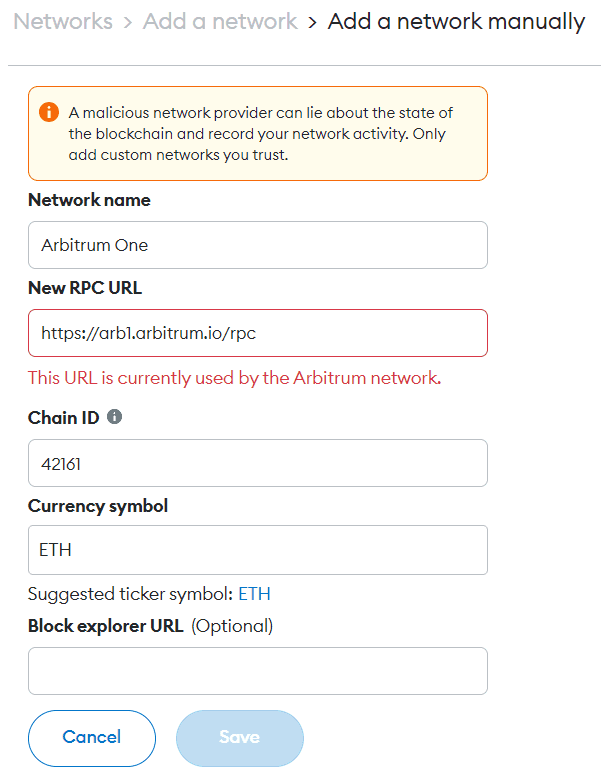The width and height of the screenshot is (601, 778).
Task: Click the malicious network warning text
Action: tap(260, 133)
